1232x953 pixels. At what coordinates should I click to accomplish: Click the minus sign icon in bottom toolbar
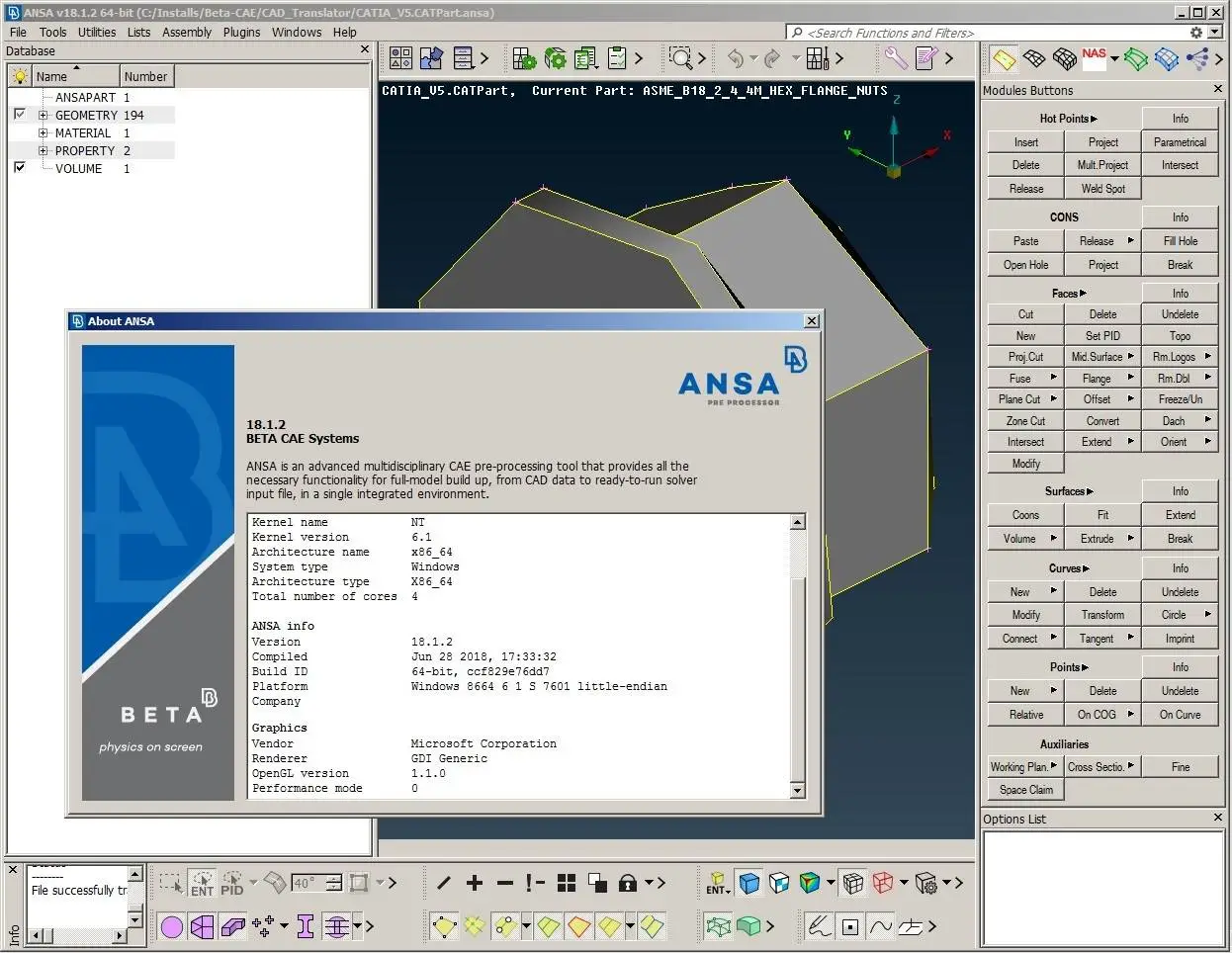(505, 883)
